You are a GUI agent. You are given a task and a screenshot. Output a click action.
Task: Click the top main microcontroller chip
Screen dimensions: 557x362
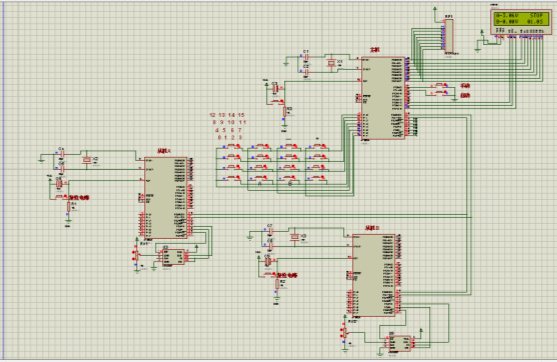[x=383, y=98]
